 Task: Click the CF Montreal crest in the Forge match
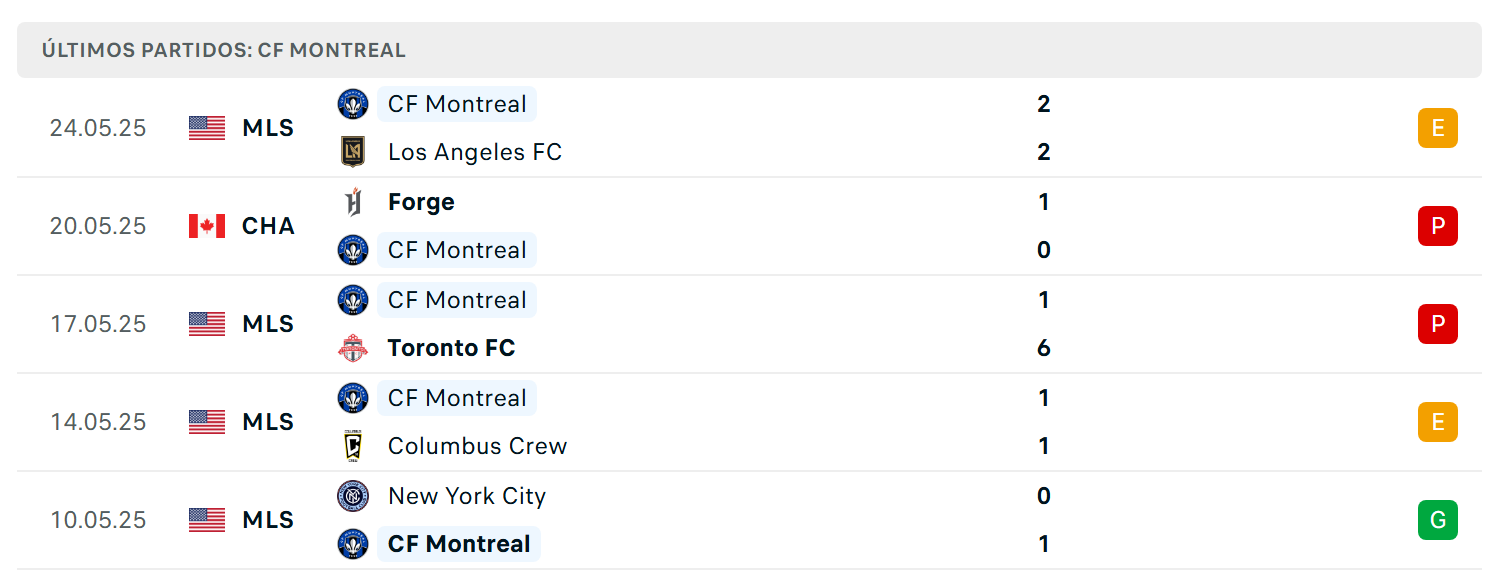[x=352, y=250]
